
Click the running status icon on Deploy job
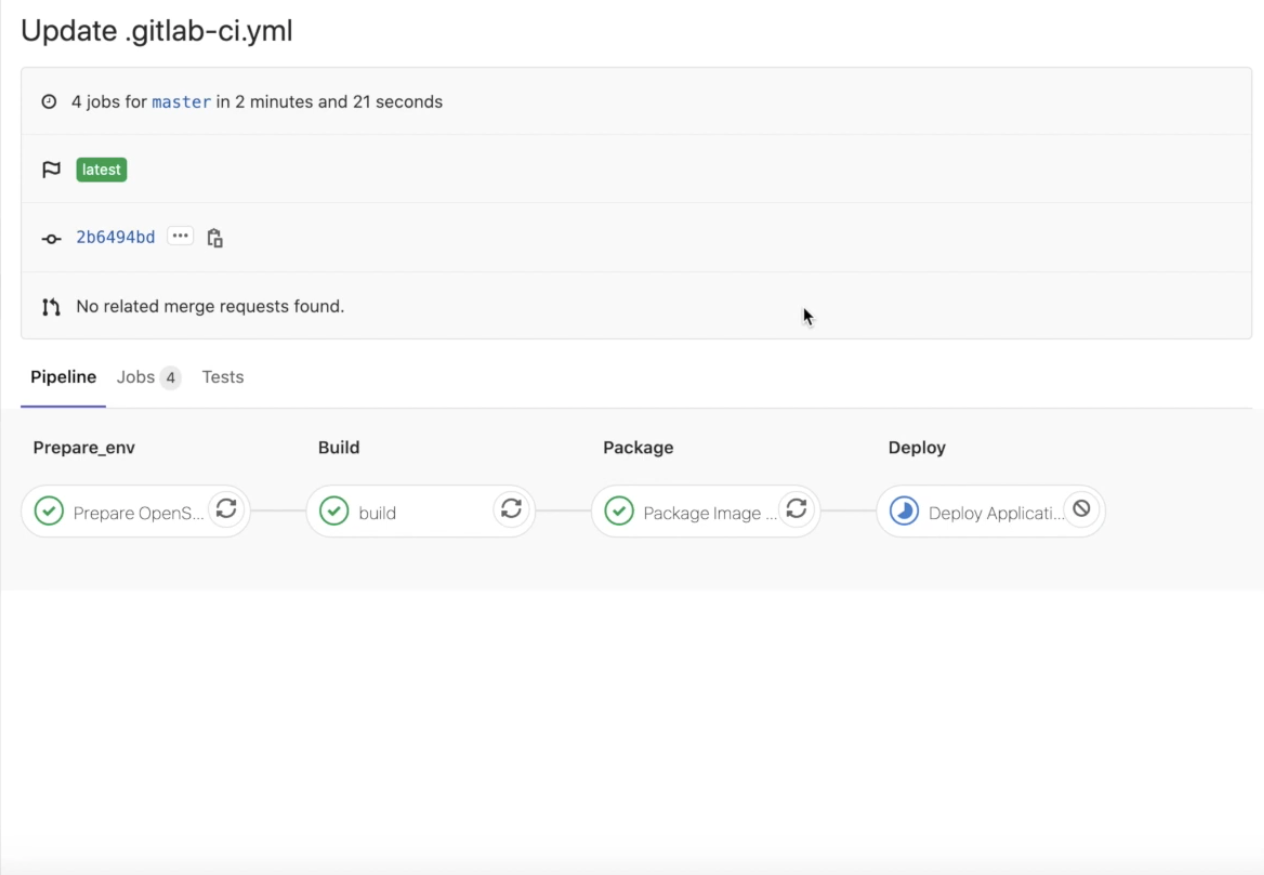(904, 512)
